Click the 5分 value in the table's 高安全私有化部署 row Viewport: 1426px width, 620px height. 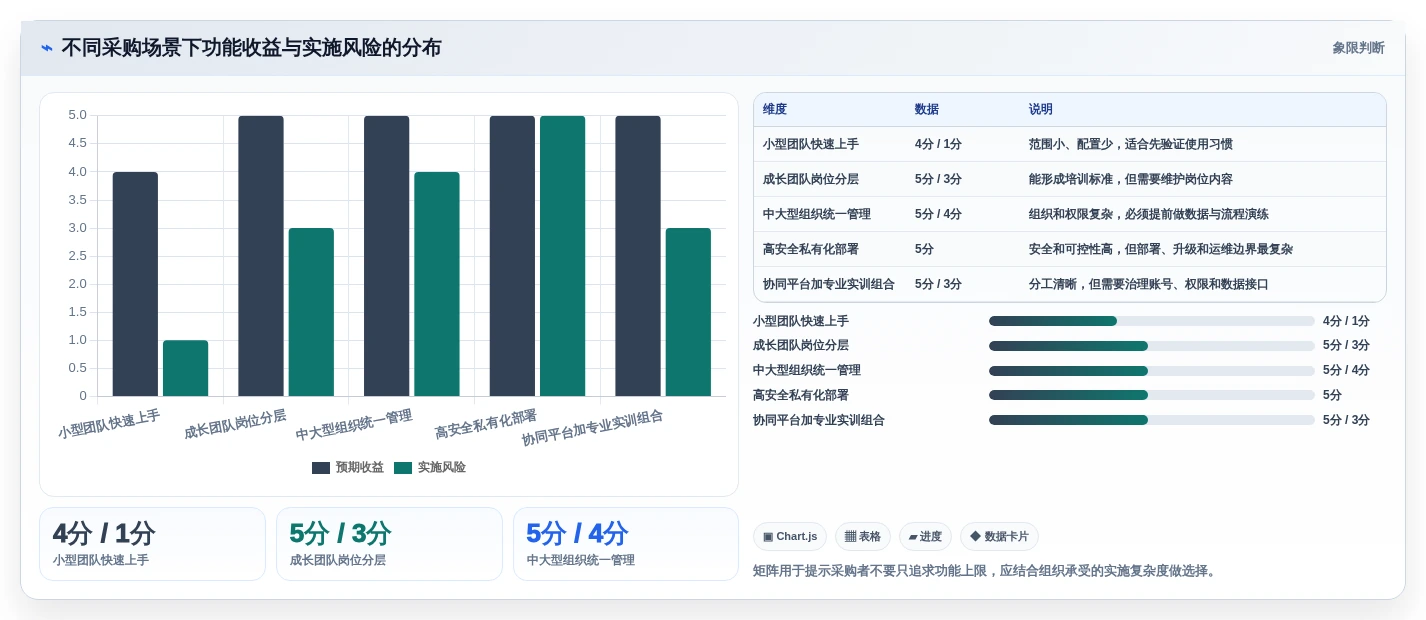pyautogui.click(x=925, y=249)
